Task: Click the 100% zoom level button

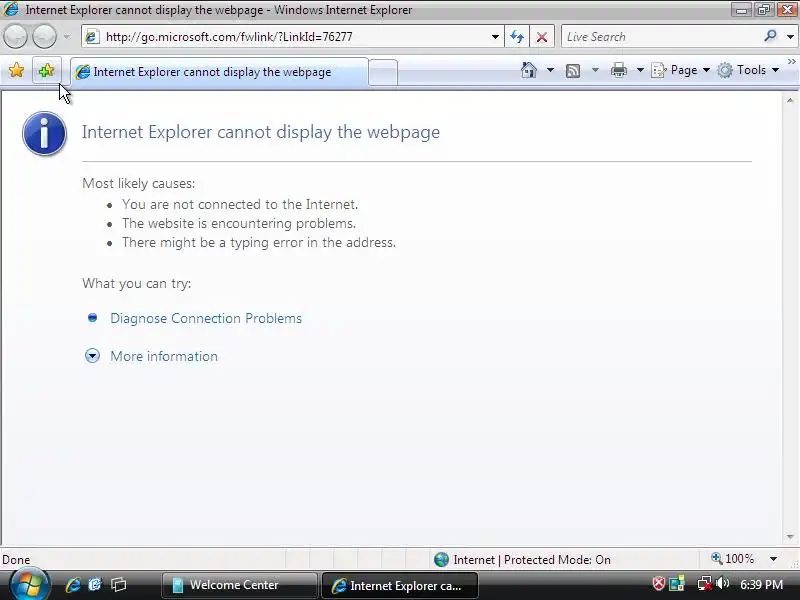Action: coord(733,559)
